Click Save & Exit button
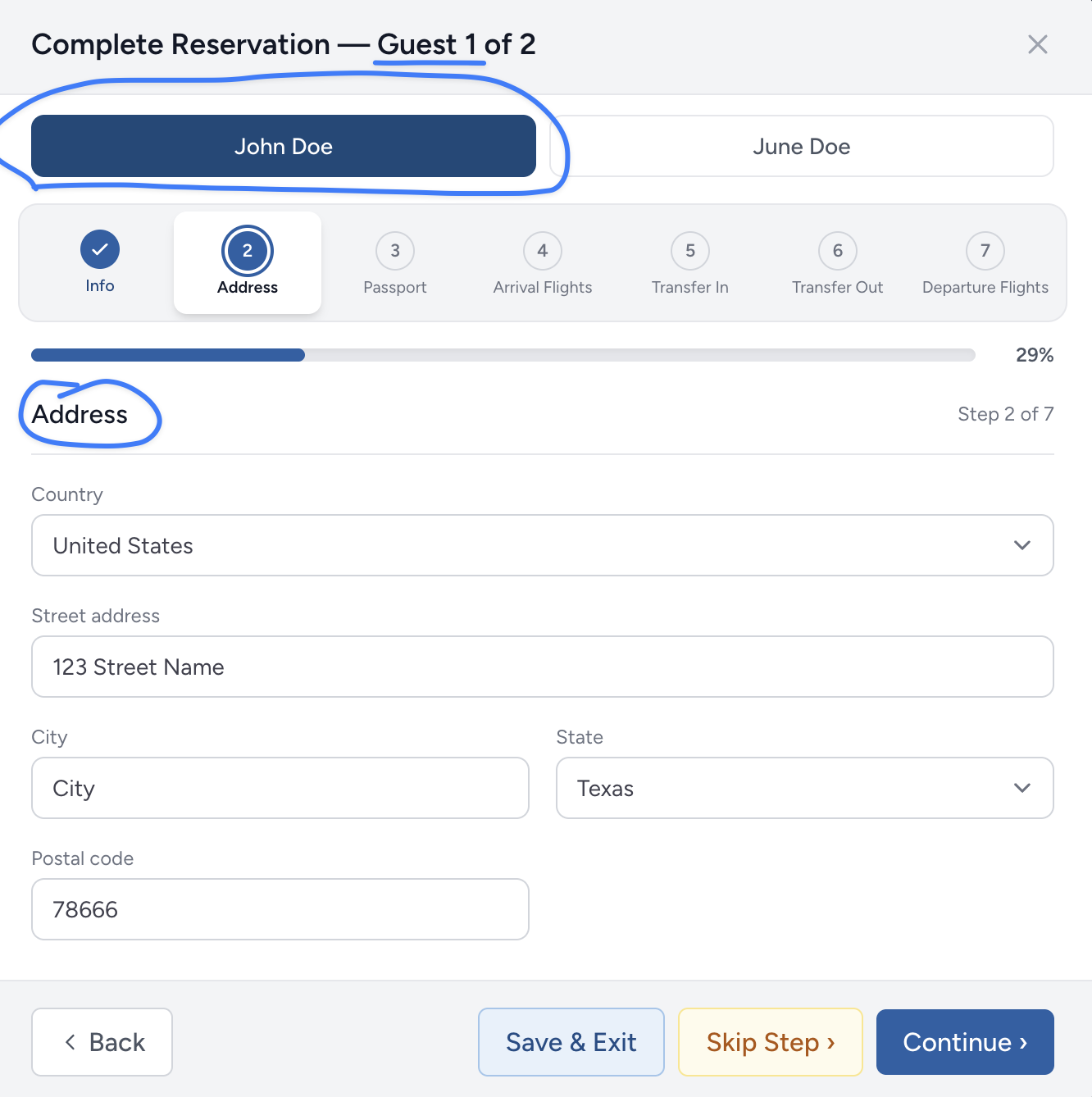The width and height of the screenshot is (1092, 1097). click(571, 1042)
